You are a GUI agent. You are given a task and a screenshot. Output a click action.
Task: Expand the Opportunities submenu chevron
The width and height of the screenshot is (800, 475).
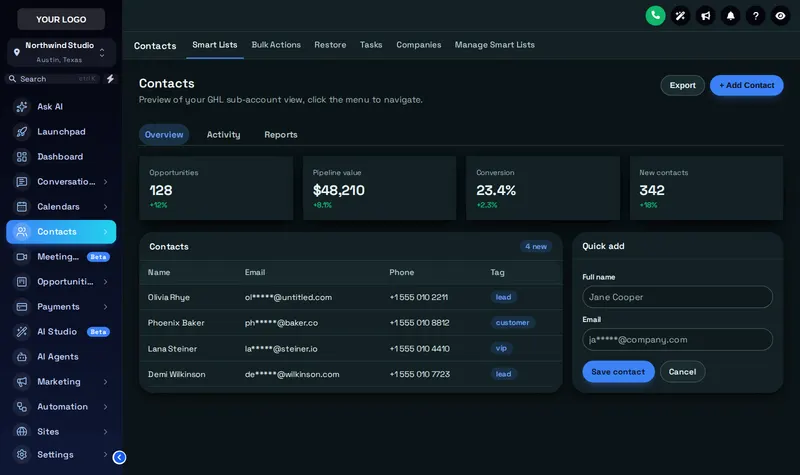click(105, 282)
